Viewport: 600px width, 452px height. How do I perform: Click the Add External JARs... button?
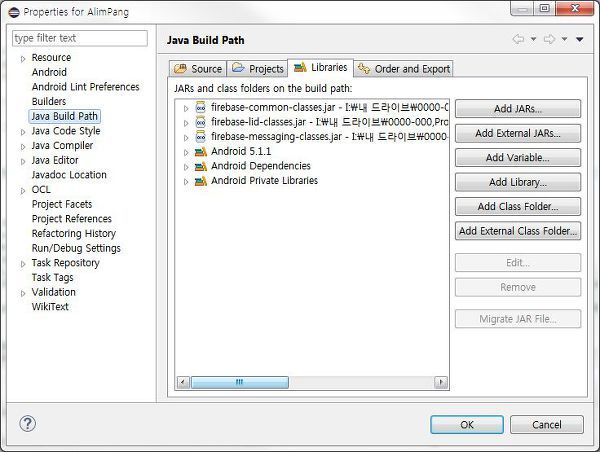click(518, 133)
